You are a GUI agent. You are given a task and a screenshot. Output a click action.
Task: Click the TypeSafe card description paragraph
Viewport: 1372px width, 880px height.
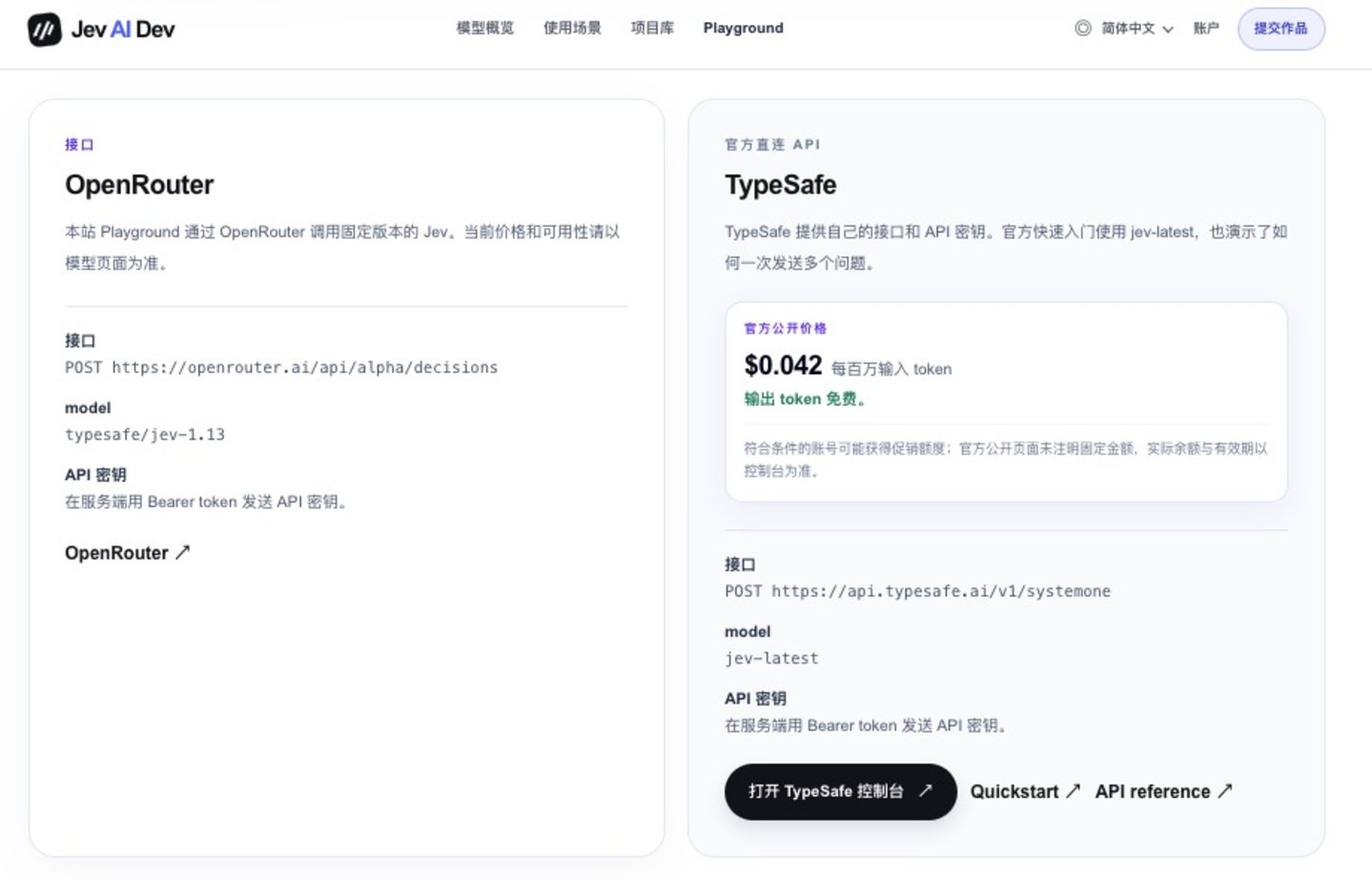(x=1006, y=247)
